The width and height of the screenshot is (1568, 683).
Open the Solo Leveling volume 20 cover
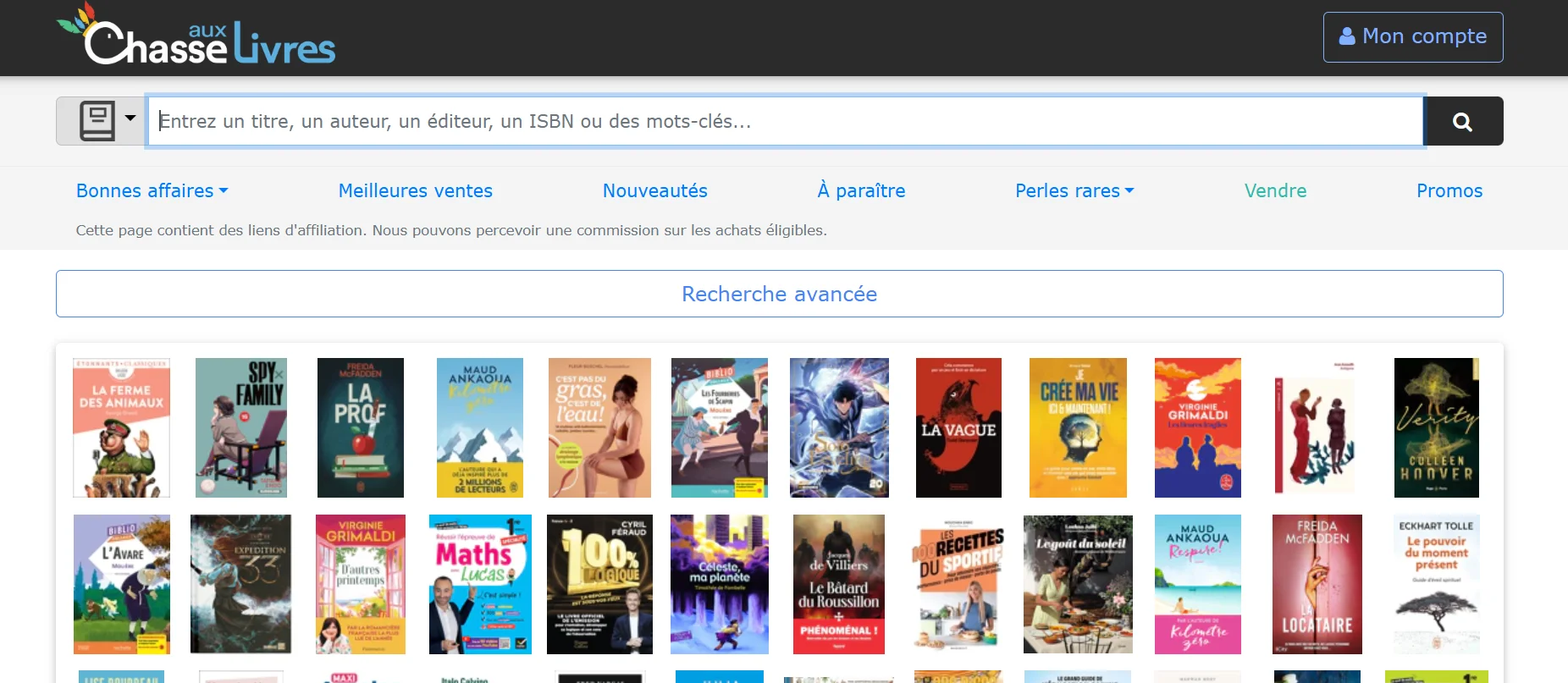coord(839,427)
